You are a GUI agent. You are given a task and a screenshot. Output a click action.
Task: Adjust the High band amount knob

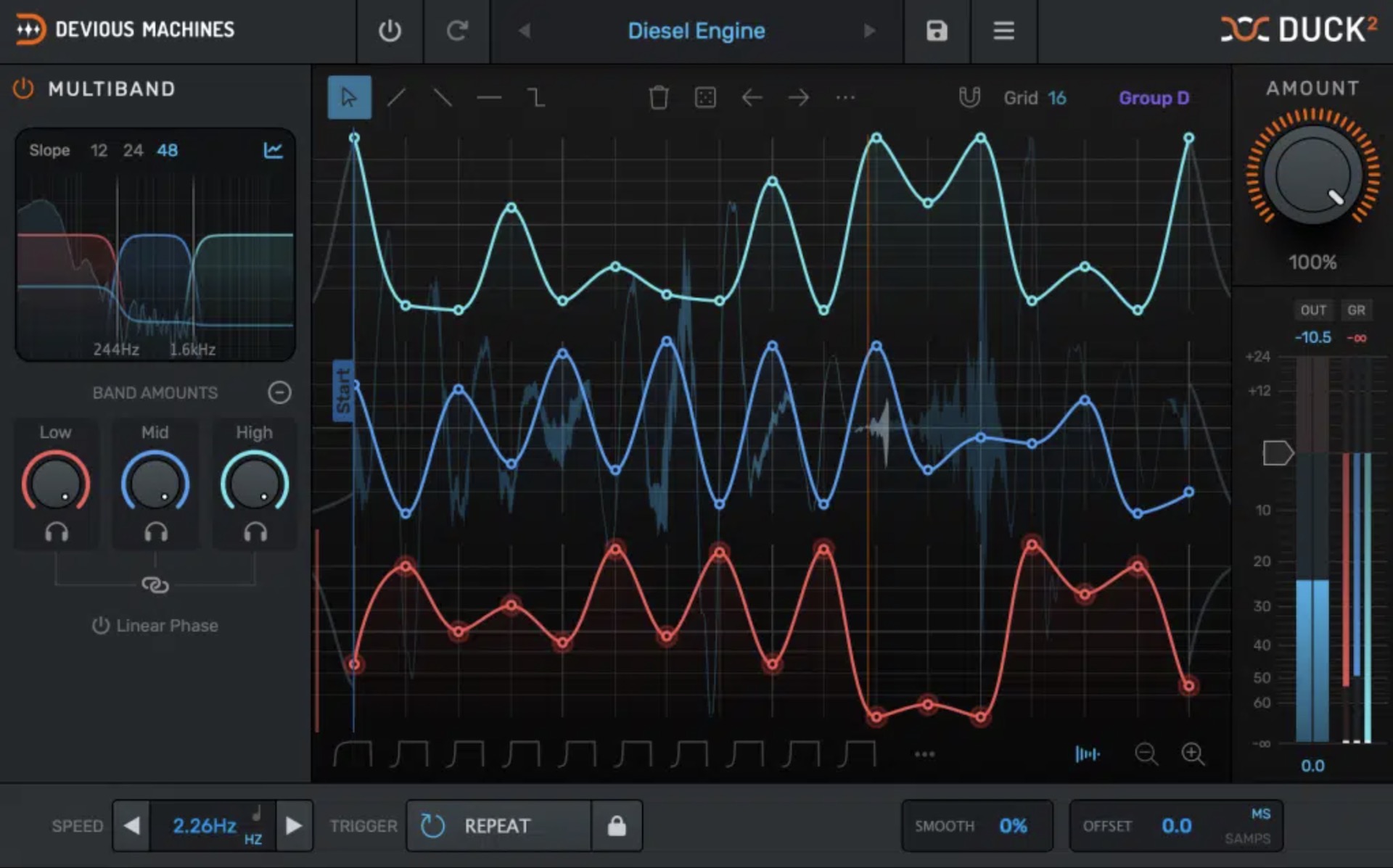coord(254,483)
